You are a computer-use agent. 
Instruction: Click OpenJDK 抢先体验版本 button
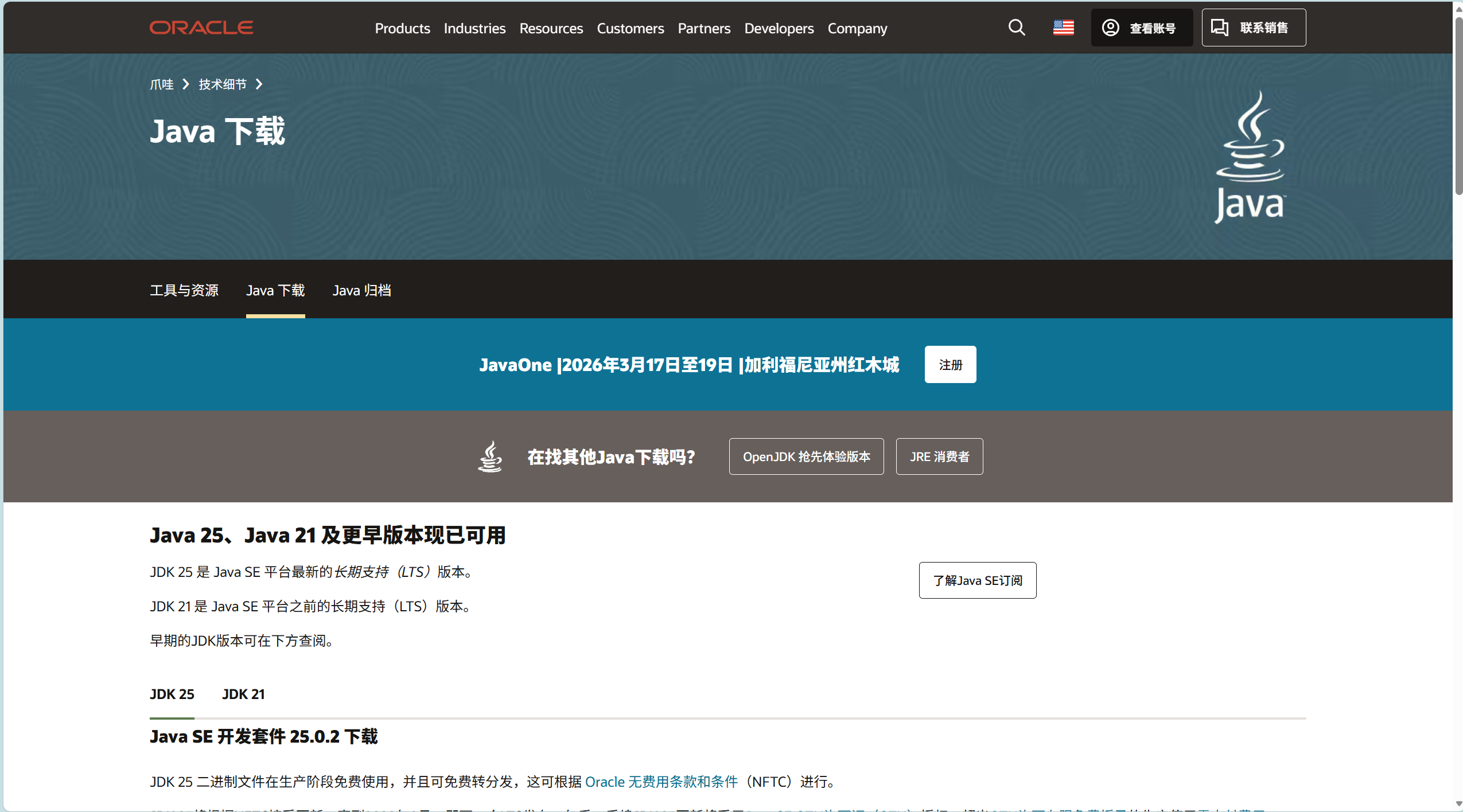(806, 456)
